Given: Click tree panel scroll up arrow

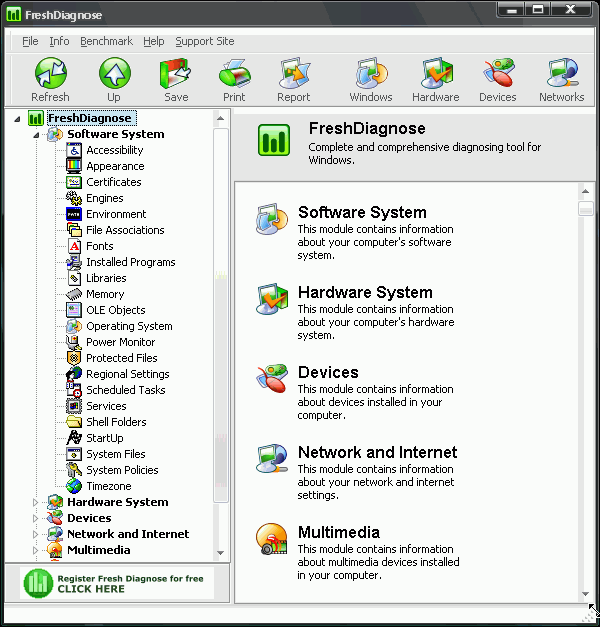Looking at the screenshot, I should point(220,118).
